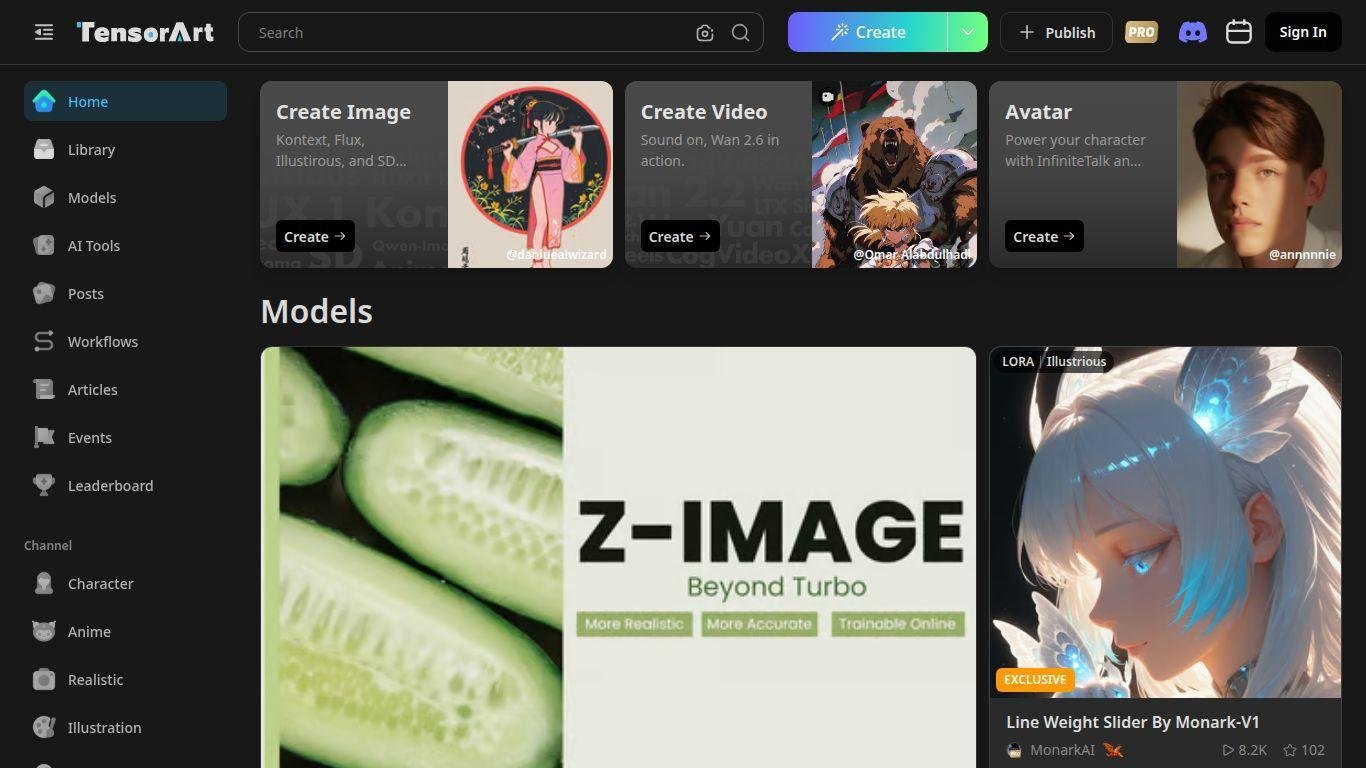Collapse the sidebar with the menu icon
Image resolution: width=1366 pixels, height=768 pixels.
[43, 32]
